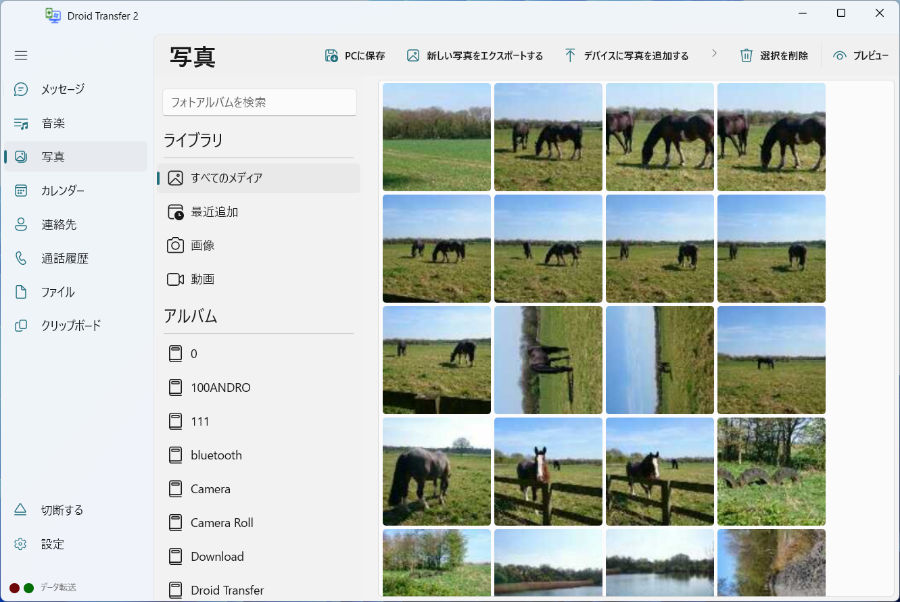Expand the toolbar overflow chevron
900x602 pixels.
714,54
